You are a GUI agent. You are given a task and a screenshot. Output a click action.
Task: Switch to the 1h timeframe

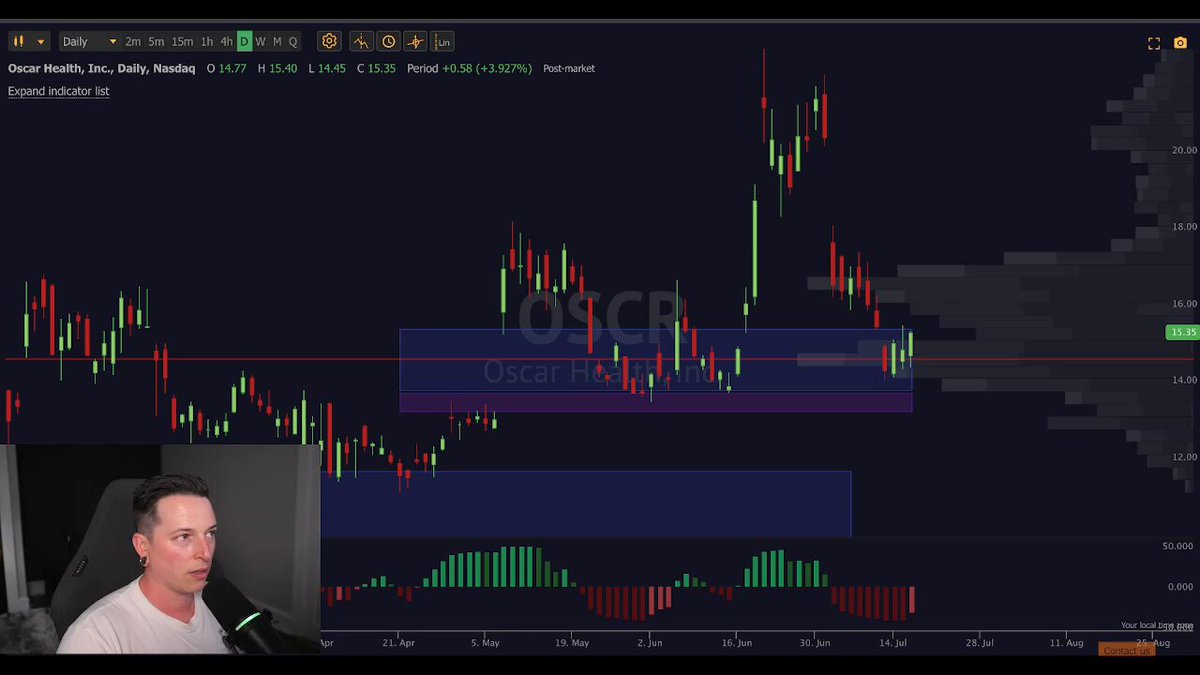(207, 42)
